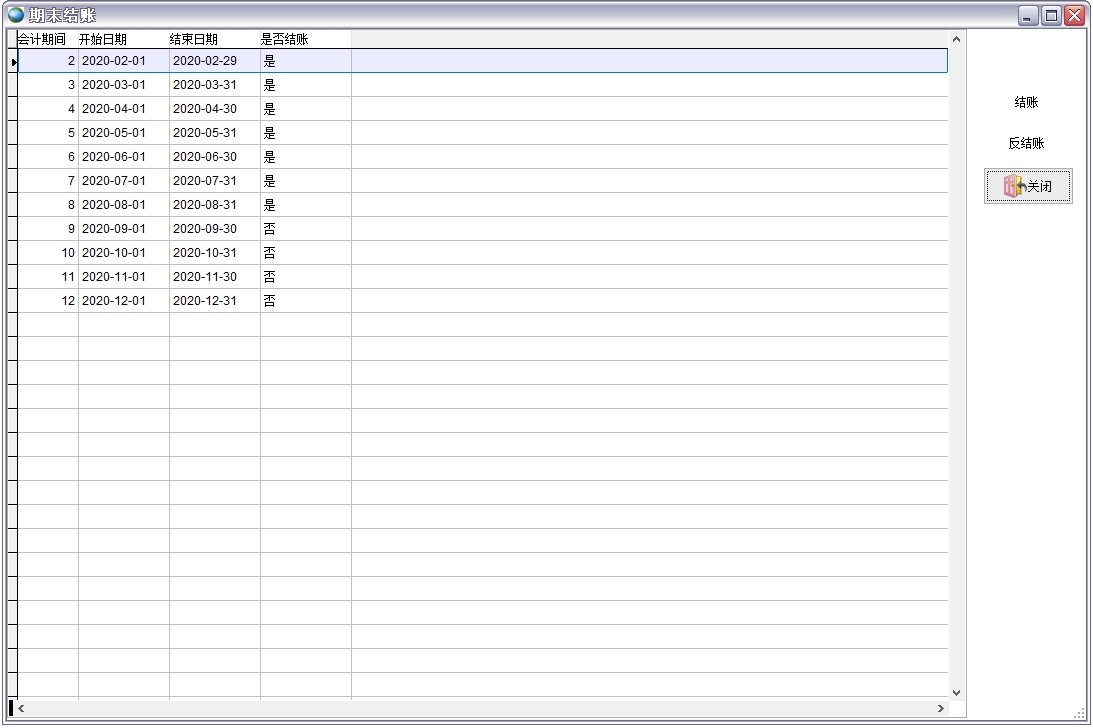Maximize the 期末结账 window
This screenshot has width=1093, height=728.
coord(1051,15)
